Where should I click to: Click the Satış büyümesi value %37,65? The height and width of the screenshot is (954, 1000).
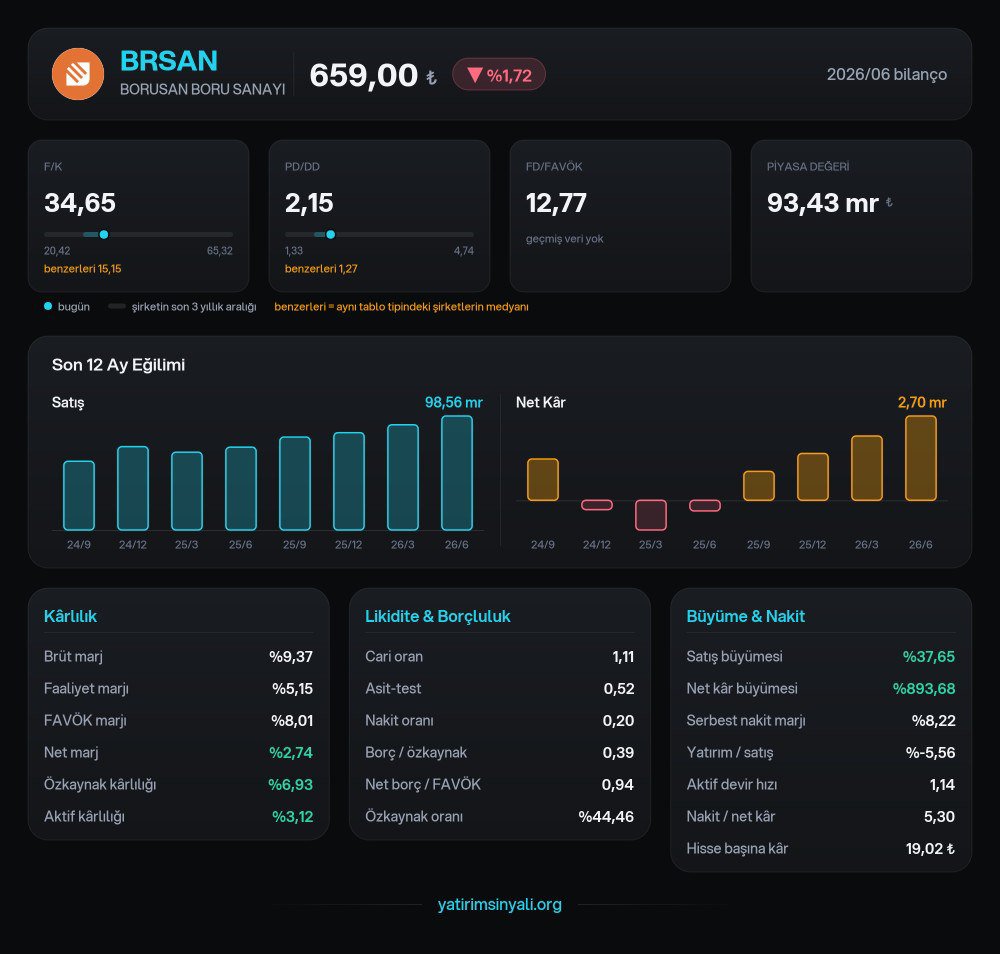tap(929, 657)
